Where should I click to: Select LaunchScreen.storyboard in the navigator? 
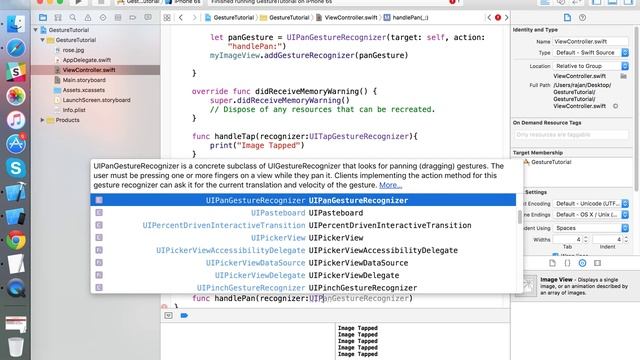pyautogui.click(x=96, y=100)
